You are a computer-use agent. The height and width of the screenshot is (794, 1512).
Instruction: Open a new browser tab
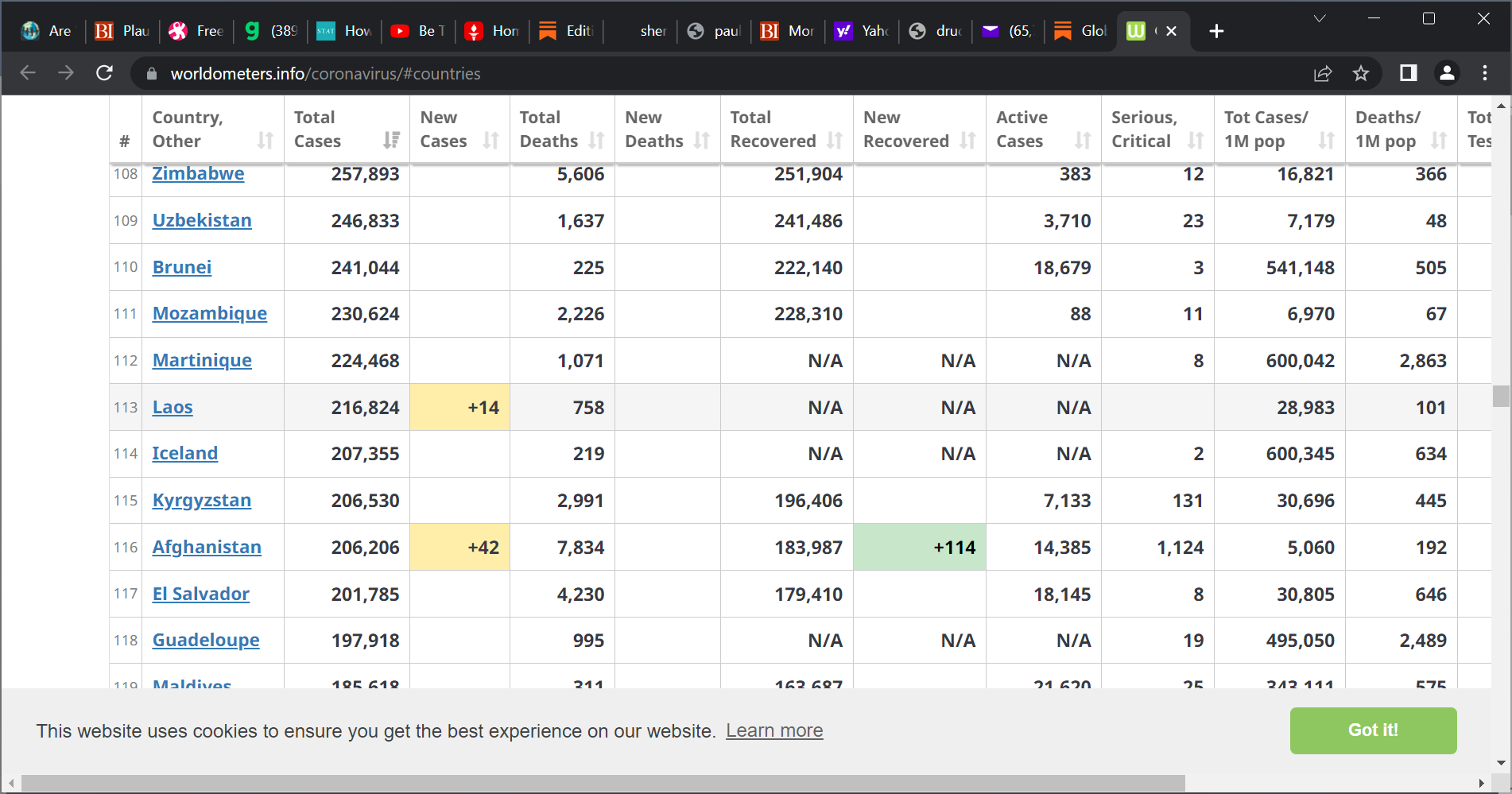click(1216, 31)
